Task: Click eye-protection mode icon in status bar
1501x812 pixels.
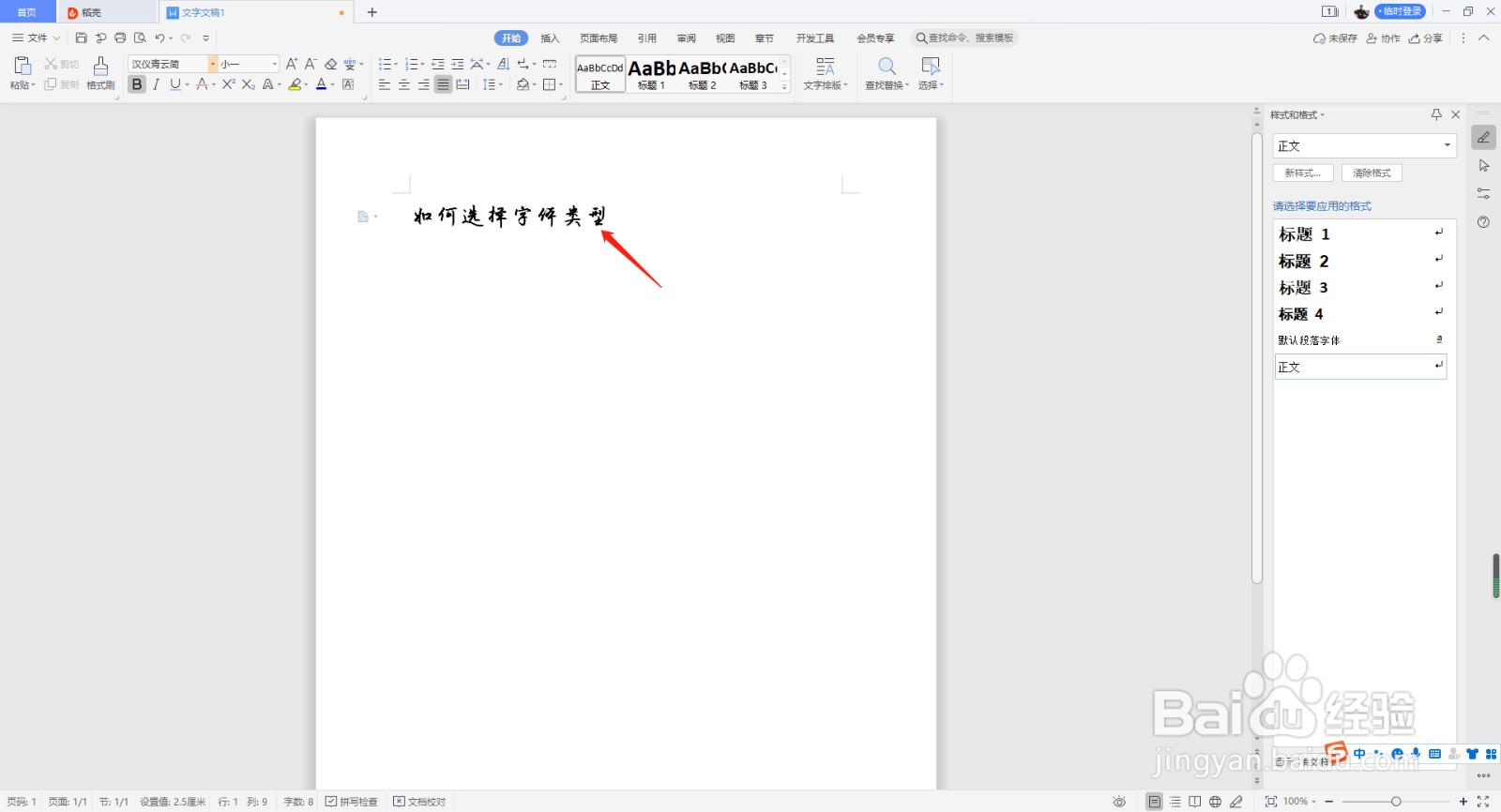Action: (1119, 802)
